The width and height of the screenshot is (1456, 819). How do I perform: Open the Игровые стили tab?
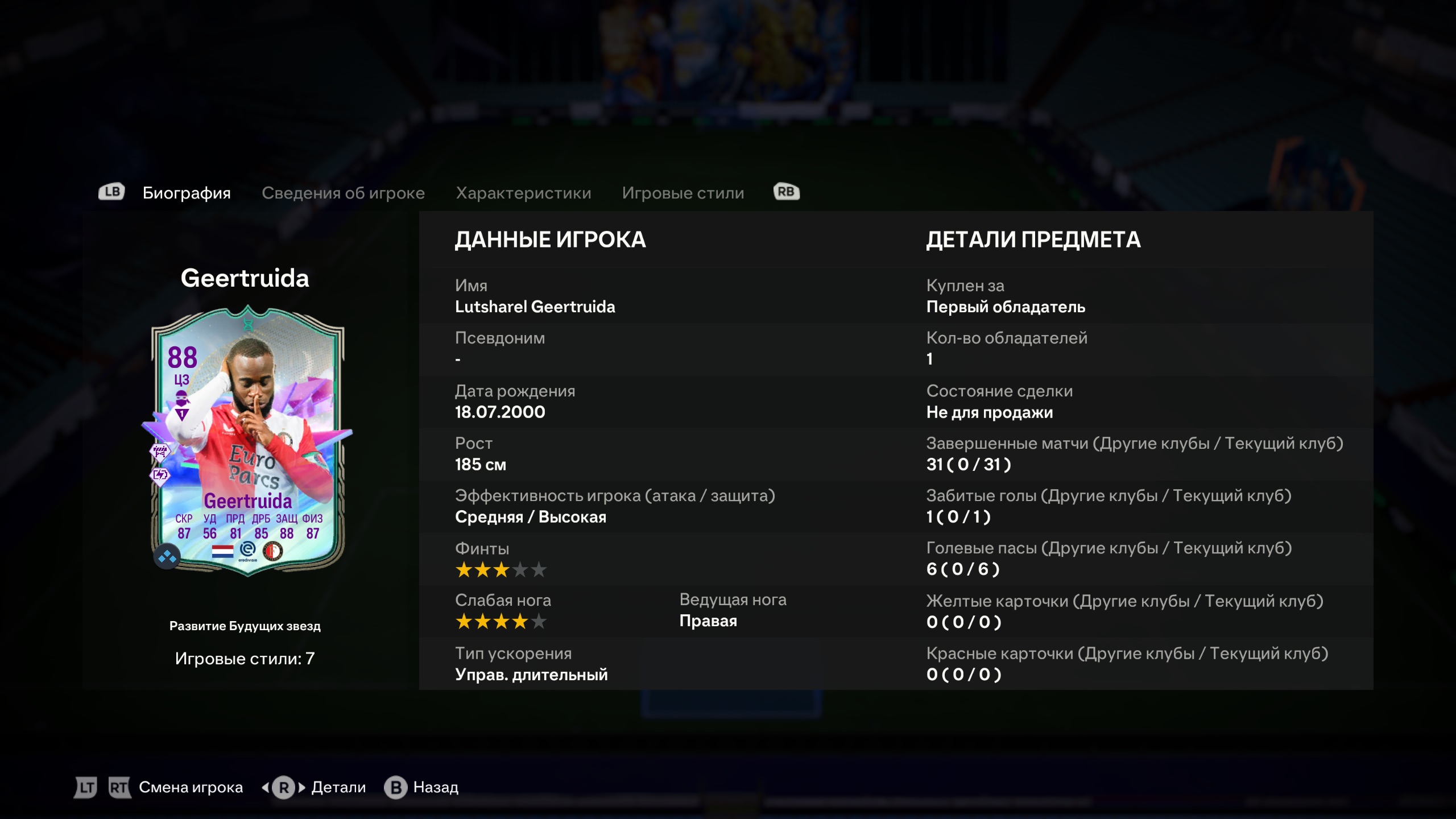[x=683, y=193]
